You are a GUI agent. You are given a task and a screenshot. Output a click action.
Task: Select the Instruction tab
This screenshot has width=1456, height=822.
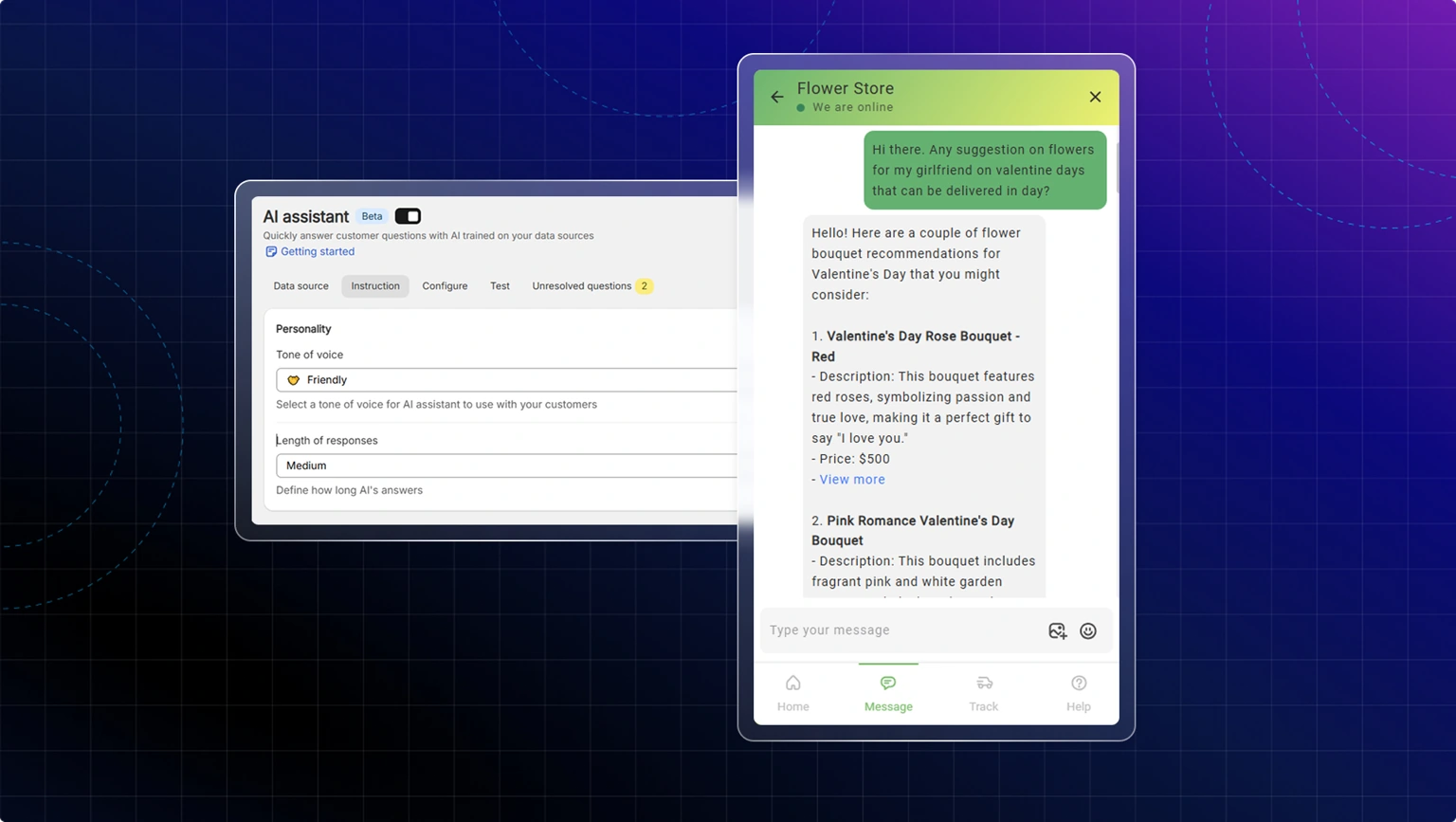[375, 286]
